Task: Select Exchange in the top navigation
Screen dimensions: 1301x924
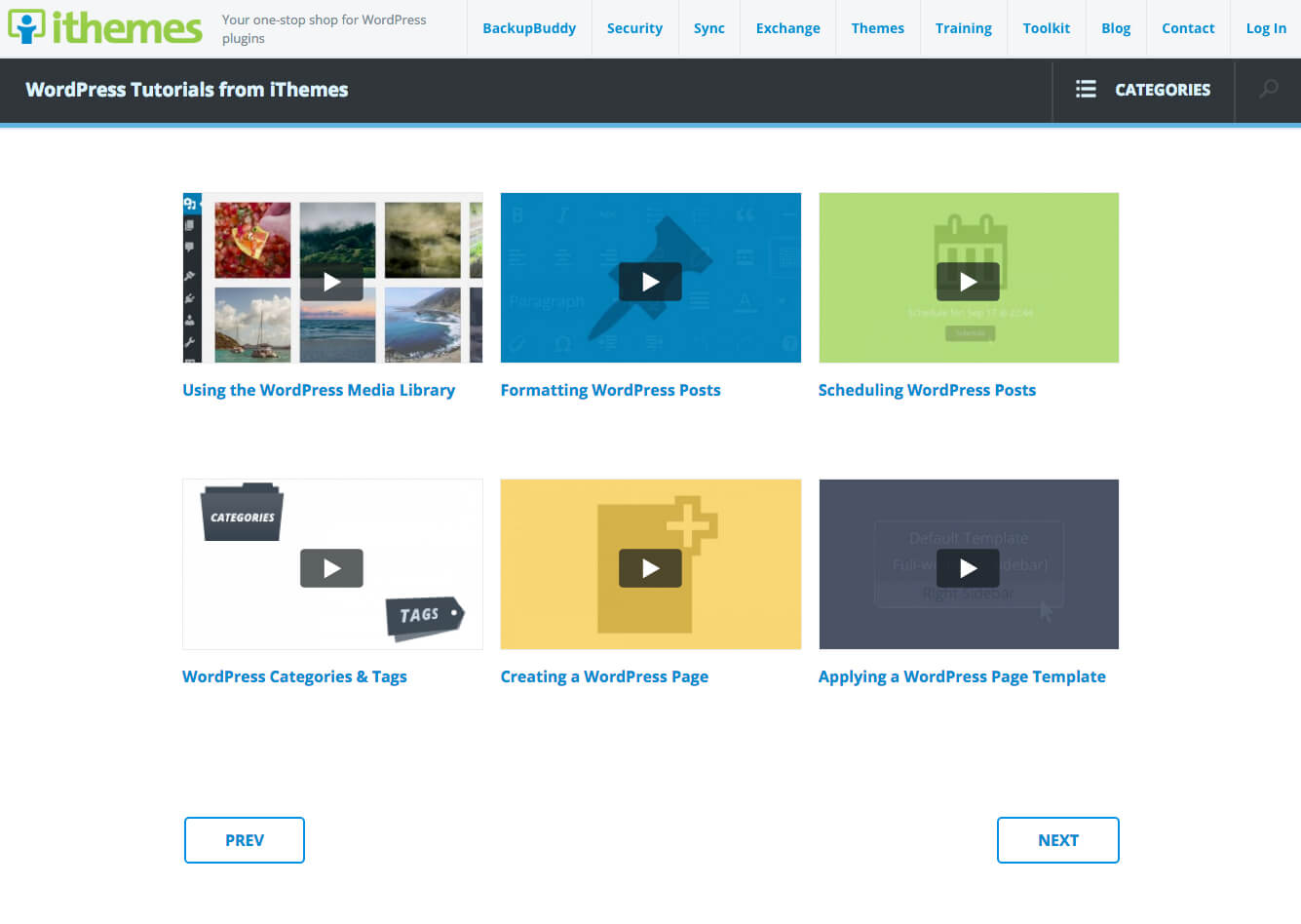Action: (x=788, y=28)
